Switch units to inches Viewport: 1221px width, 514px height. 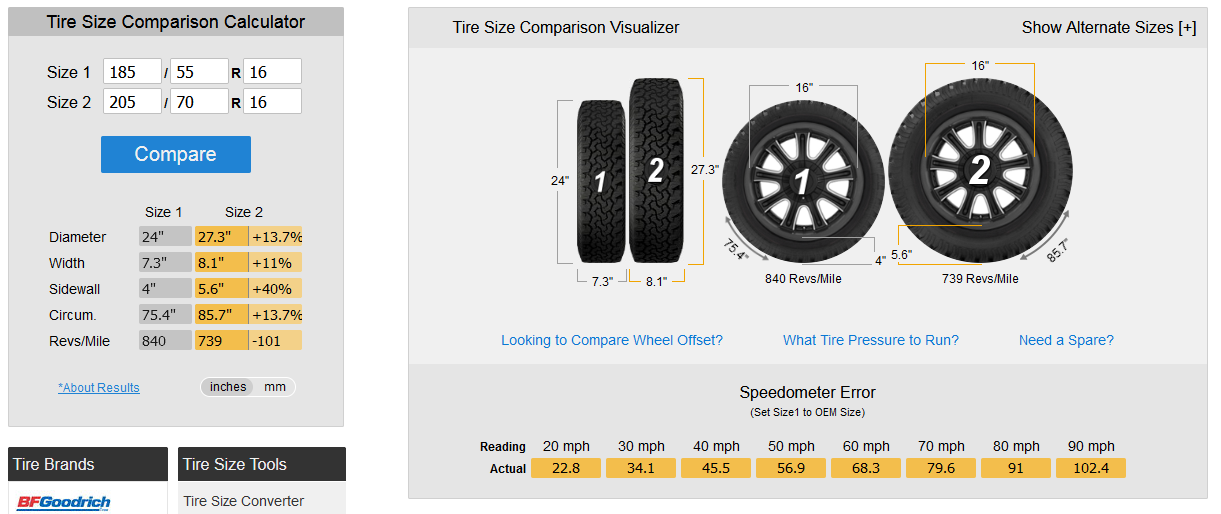pos(228,387)
